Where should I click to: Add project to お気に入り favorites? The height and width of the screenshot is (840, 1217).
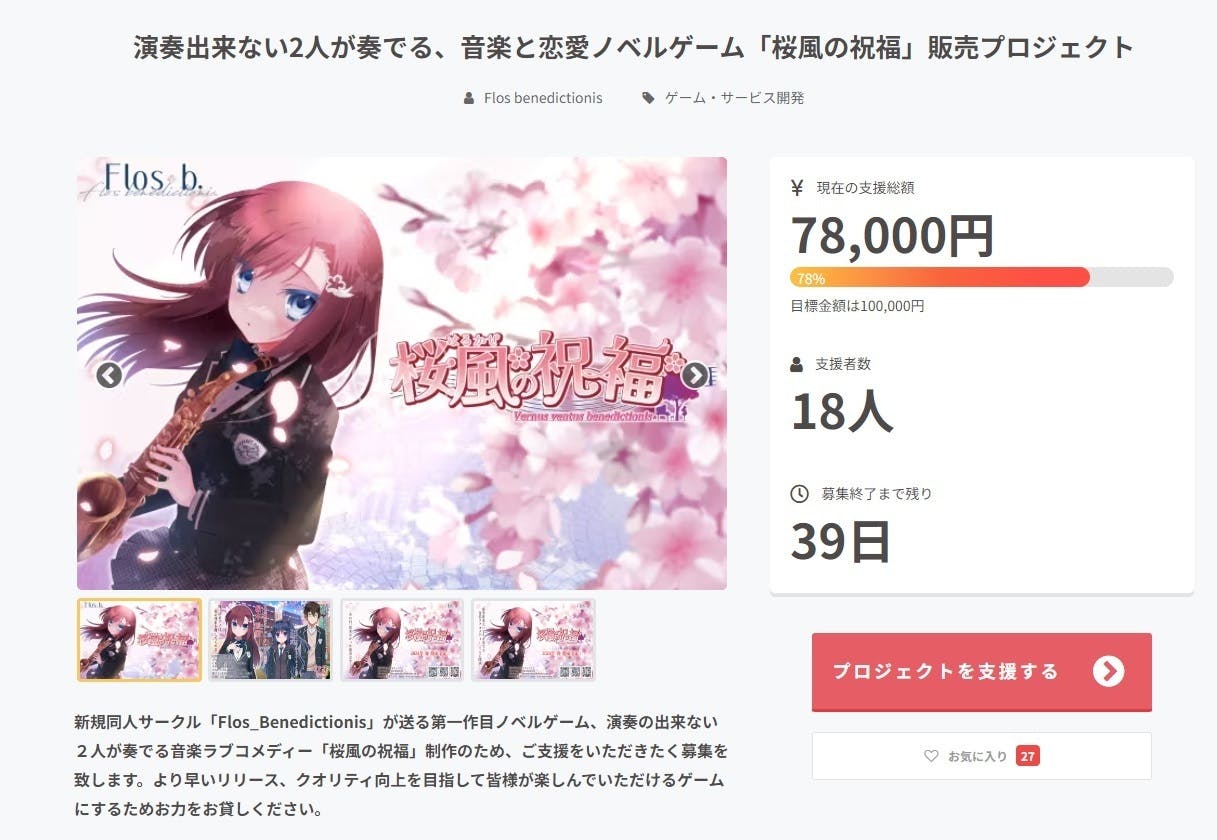tap(982, 756)
